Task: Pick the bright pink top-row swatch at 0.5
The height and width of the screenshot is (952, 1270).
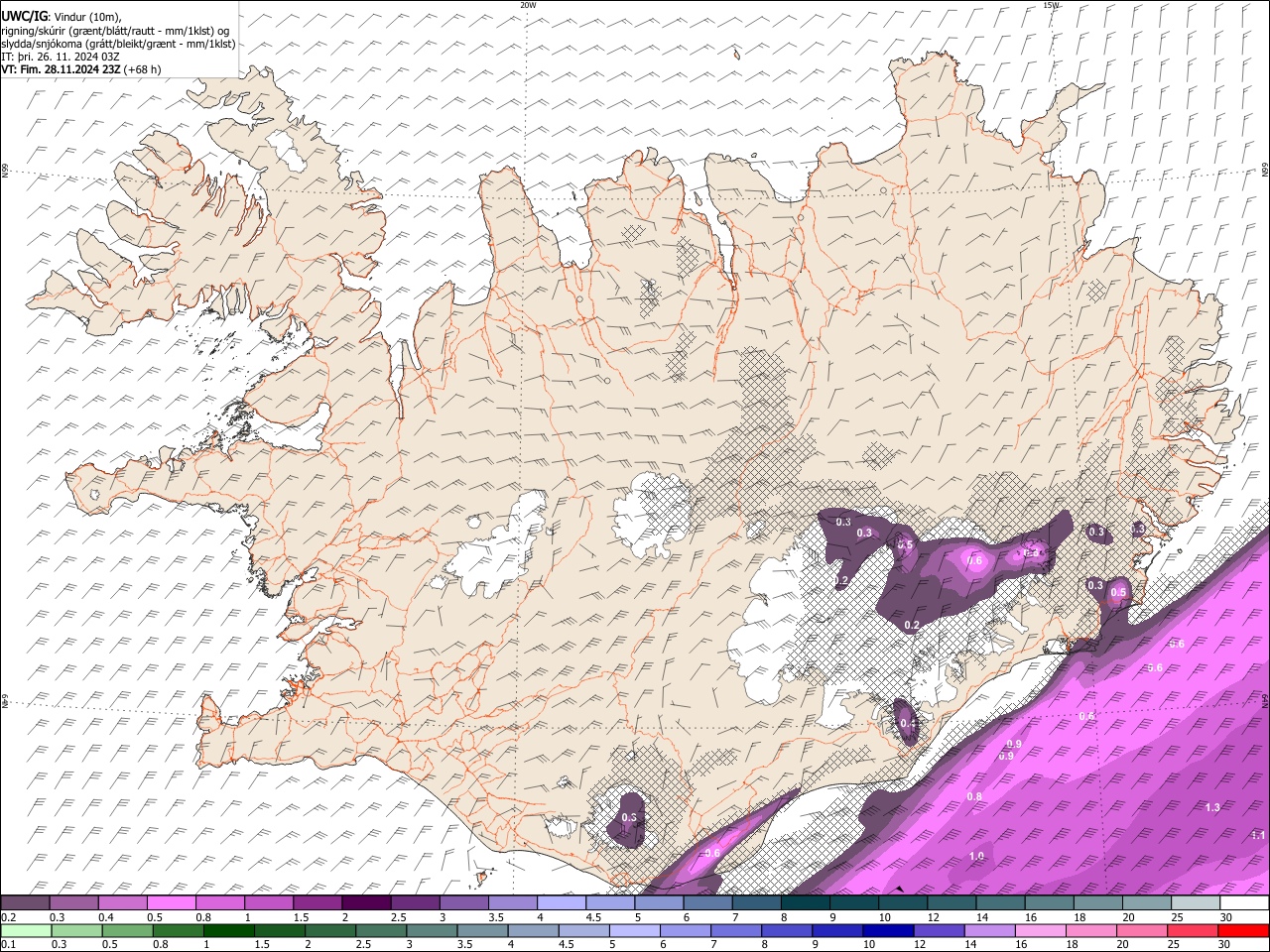Action: 172,903
